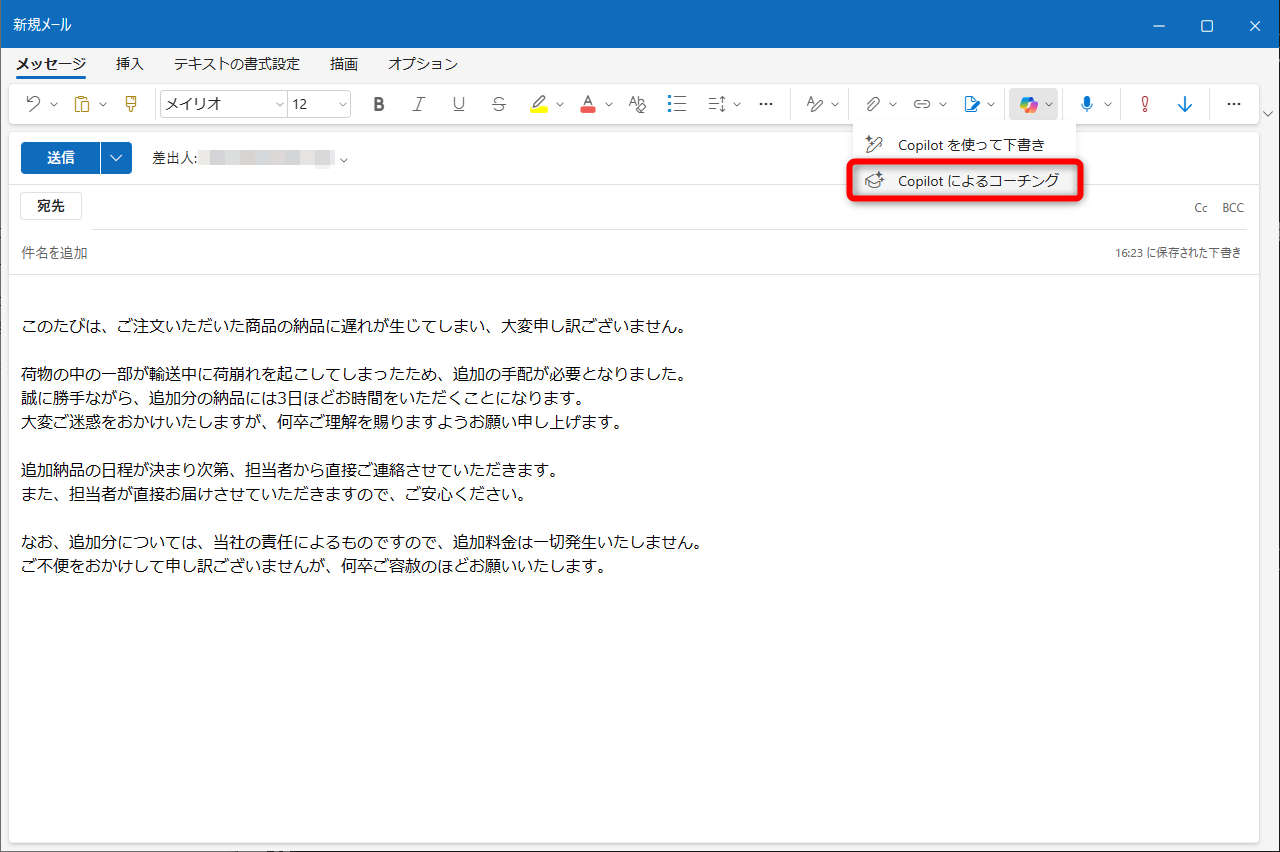The image size is (1280, 852).
Task: Click the 宛先 recipient button
Action: point(50,206)
